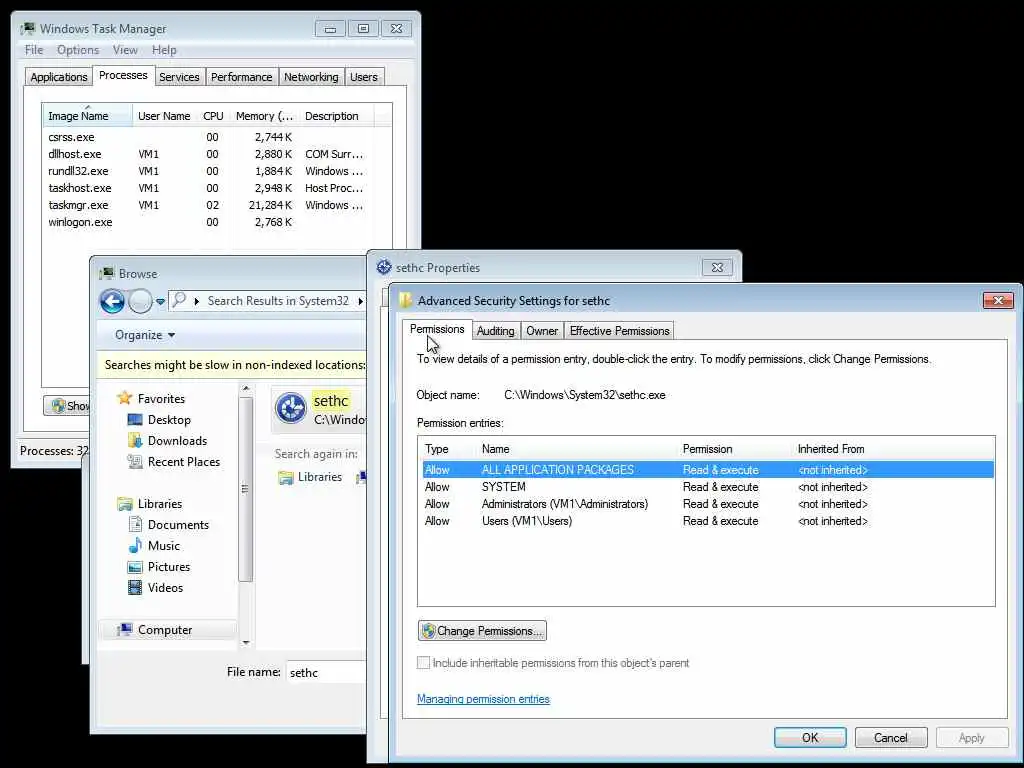
Task: Click the File name input field
Action: 327,672
